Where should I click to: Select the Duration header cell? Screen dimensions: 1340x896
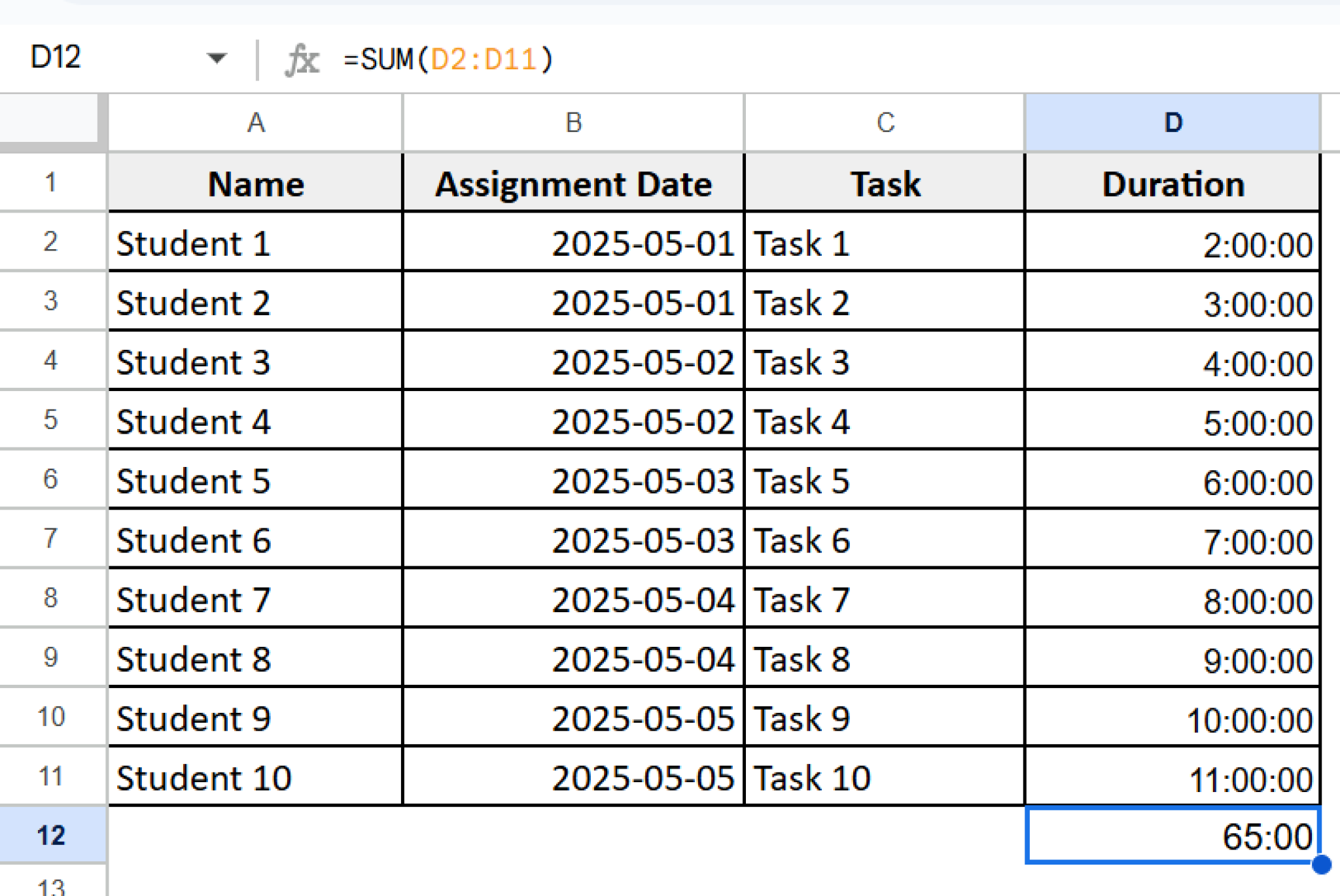click(1171, 184)
